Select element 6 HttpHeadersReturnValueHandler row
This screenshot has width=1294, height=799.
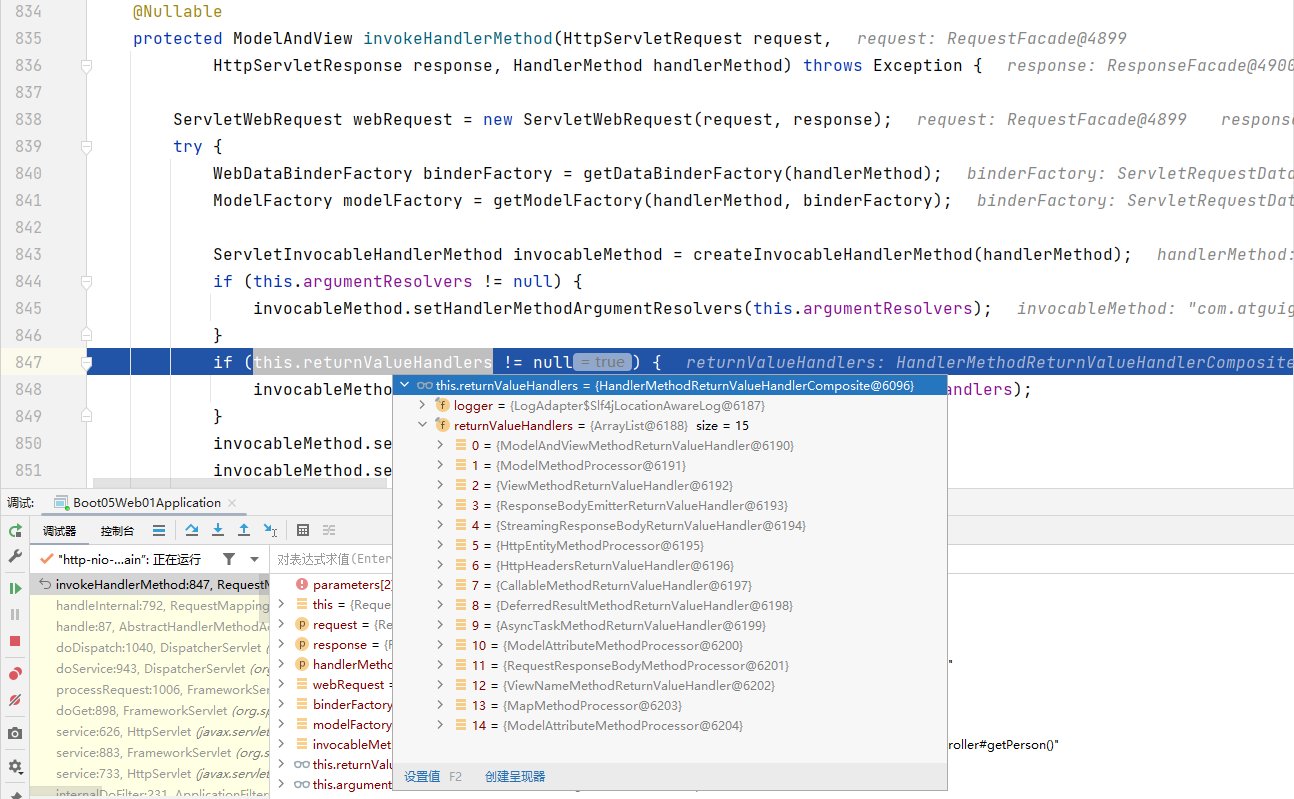pos(670,565)
